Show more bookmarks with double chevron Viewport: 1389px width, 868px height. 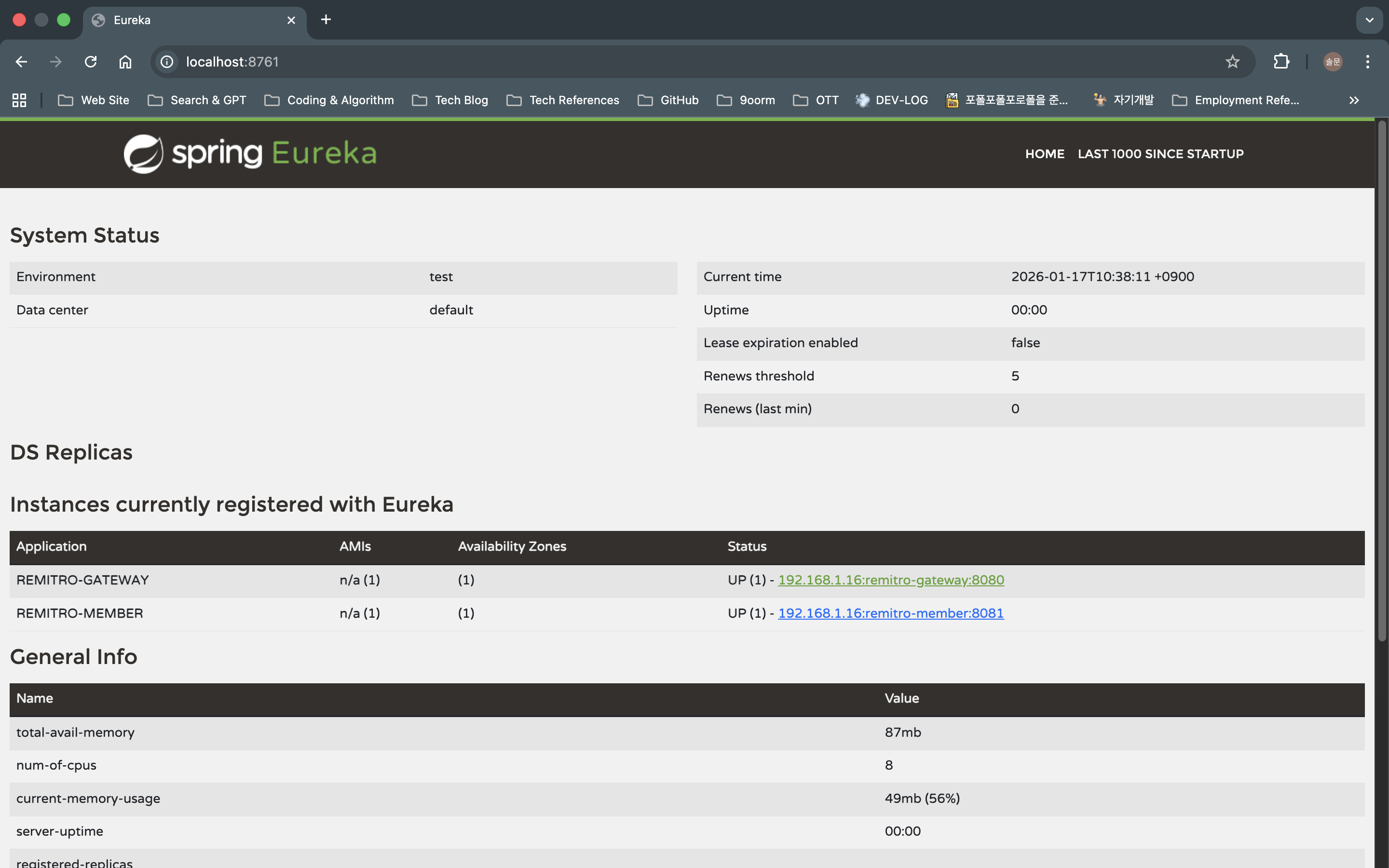tap(1354, 100)
